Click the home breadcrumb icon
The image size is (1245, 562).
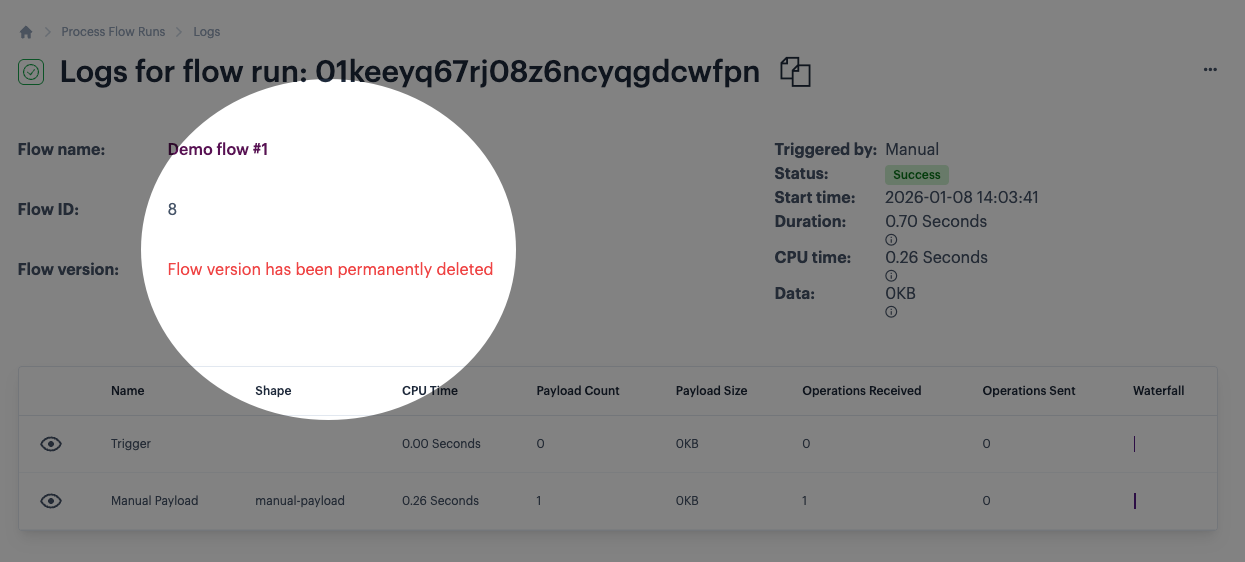[x=26, y=32]
